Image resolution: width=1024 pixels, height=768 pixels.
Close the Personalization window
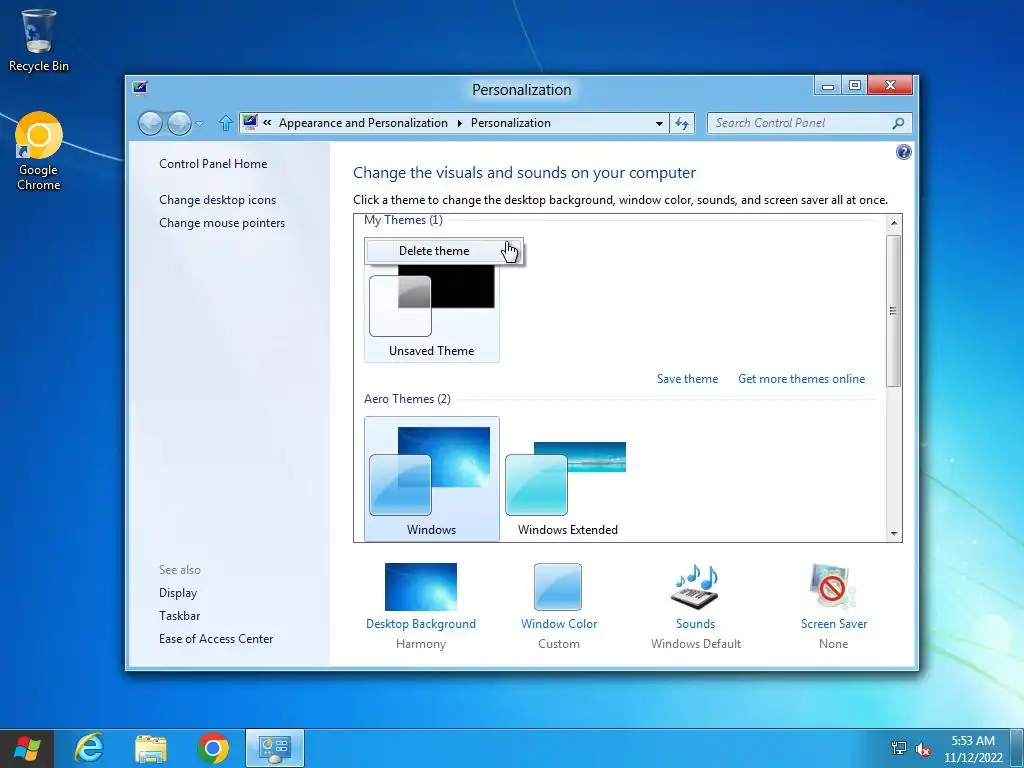(x=890, y=86)
